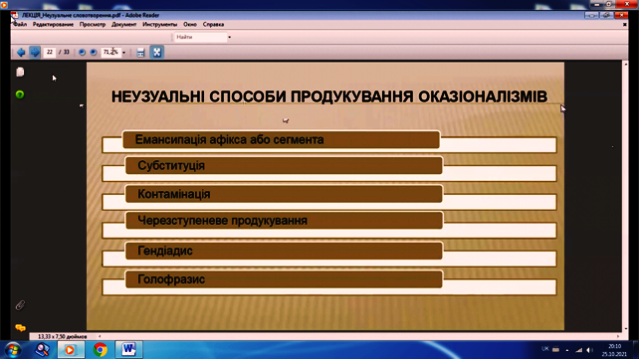640x360 pixels.
Task: Open the Инструменты menu
Action: [x=160, y=24]
